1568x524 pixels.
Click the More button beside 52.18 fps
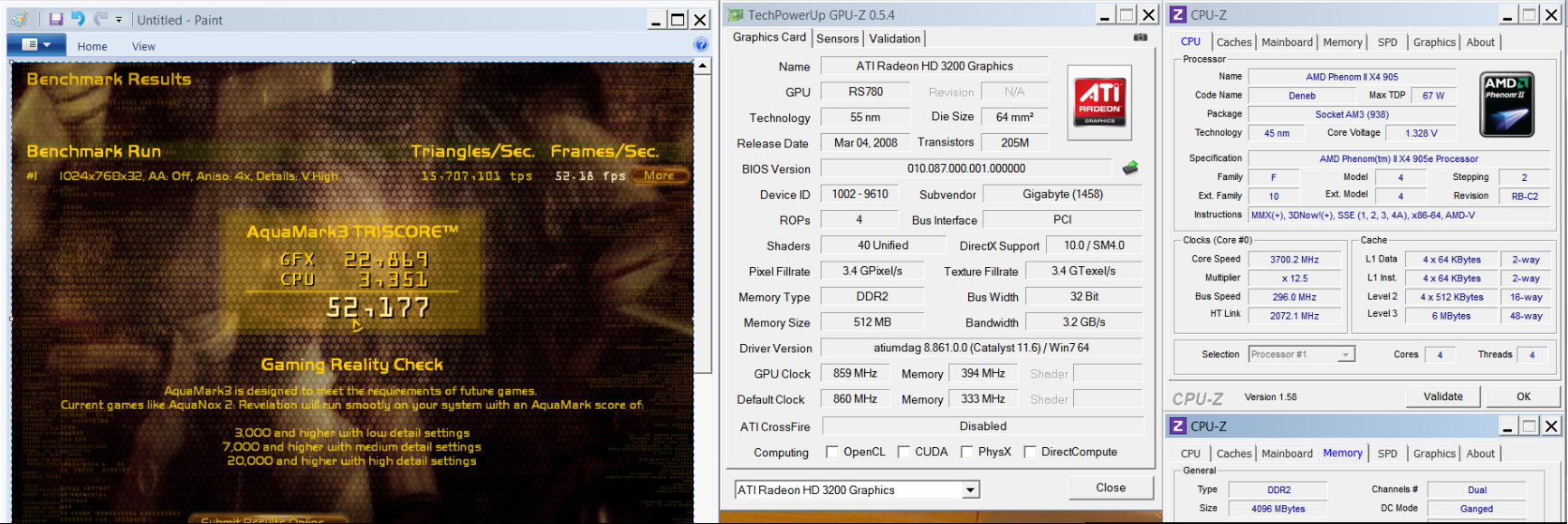(660, 176)
